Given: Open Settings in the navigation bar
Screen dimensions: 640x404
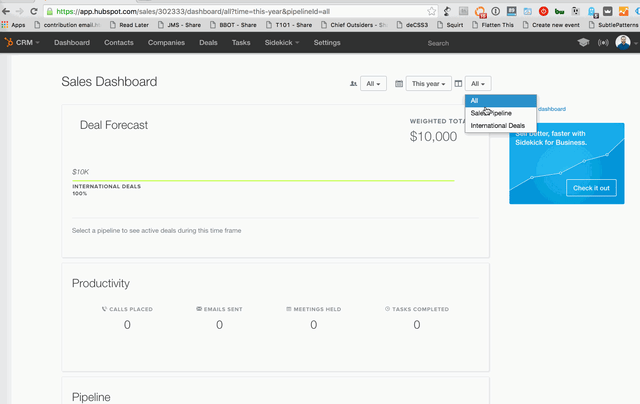Looking at the screenshot, I should 327,42.
